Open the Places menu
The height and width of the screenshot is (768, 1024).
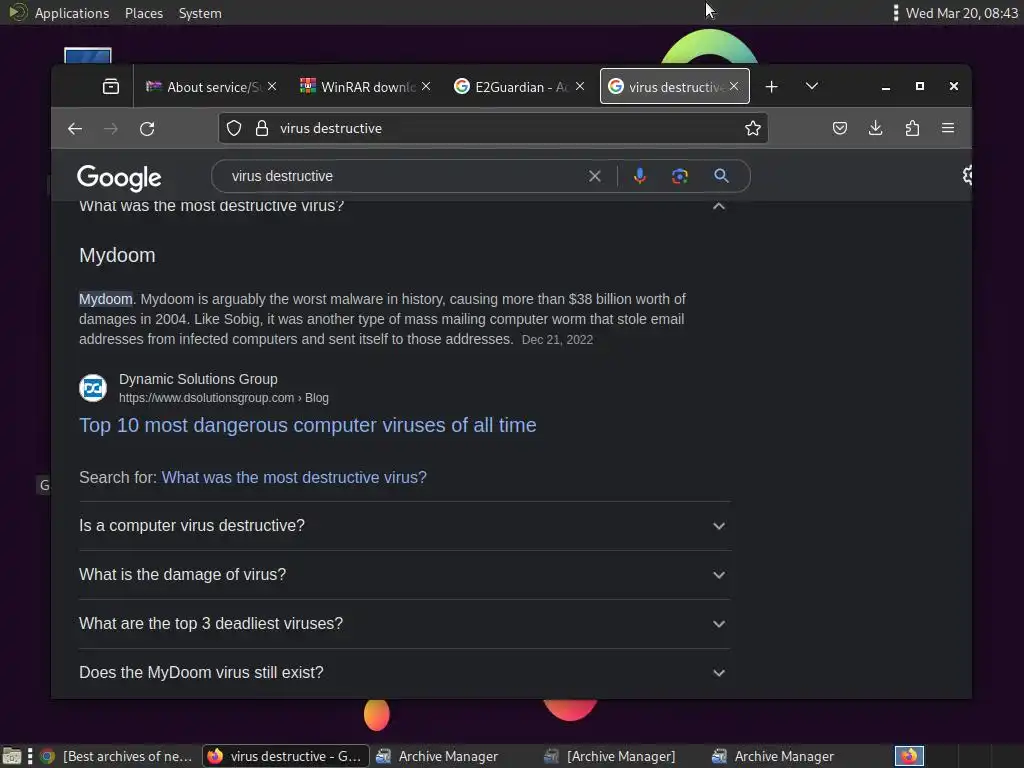144,13
